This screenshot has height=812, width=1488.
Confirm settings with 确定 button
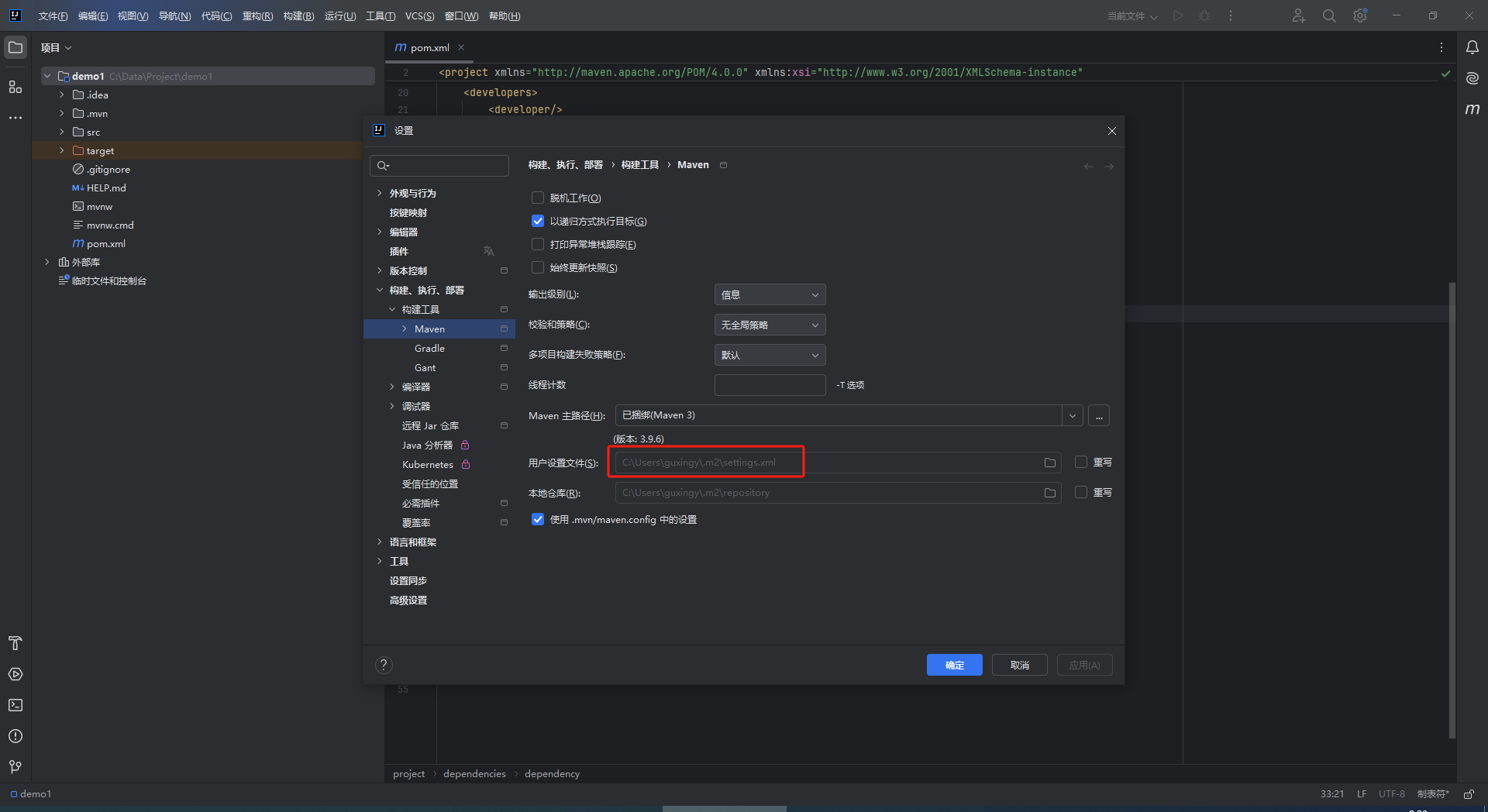(955, 665)
